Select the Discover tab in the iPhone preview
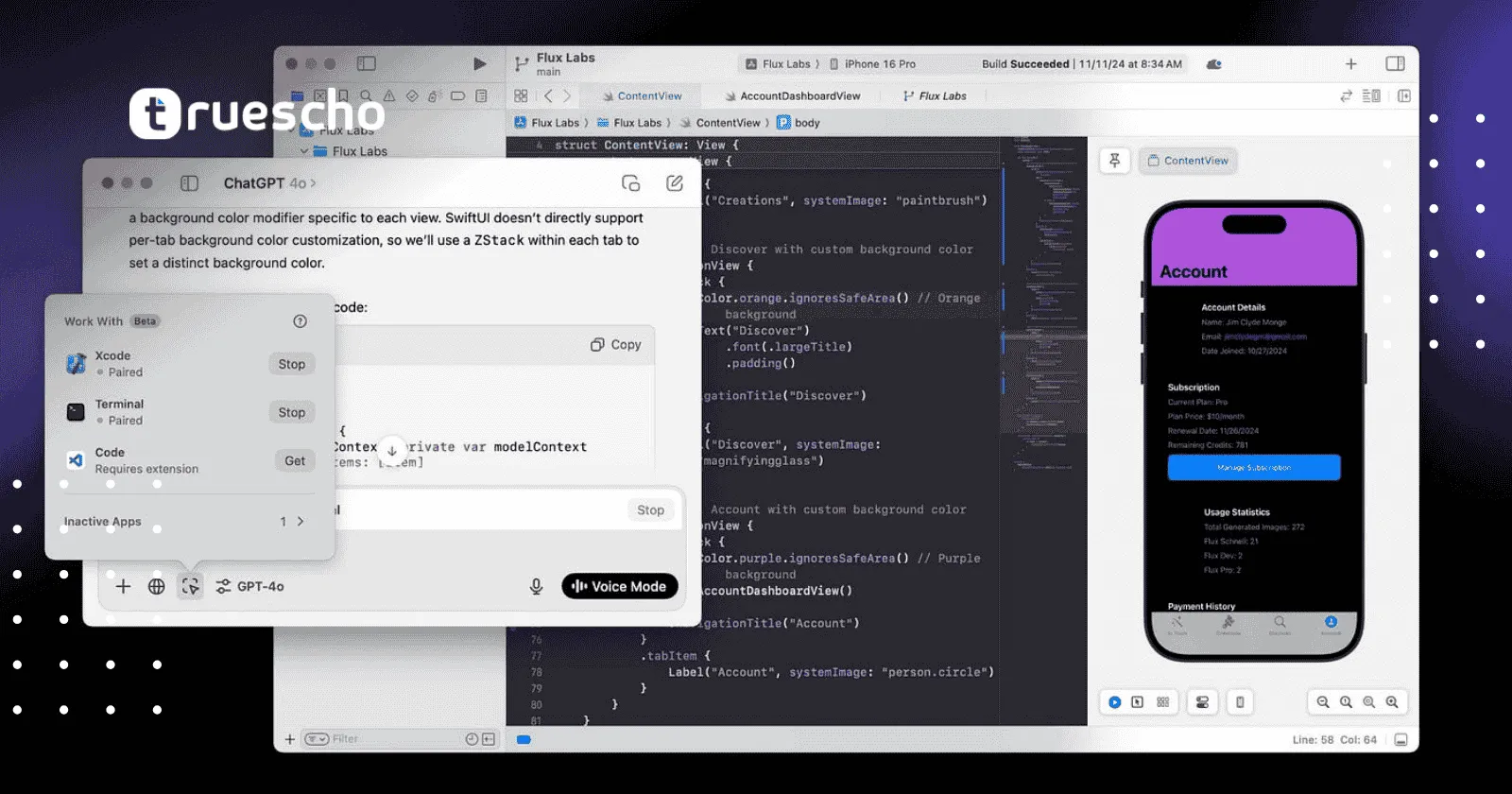This screenshot has height=794, width=1512. (x=1280, y=625)
